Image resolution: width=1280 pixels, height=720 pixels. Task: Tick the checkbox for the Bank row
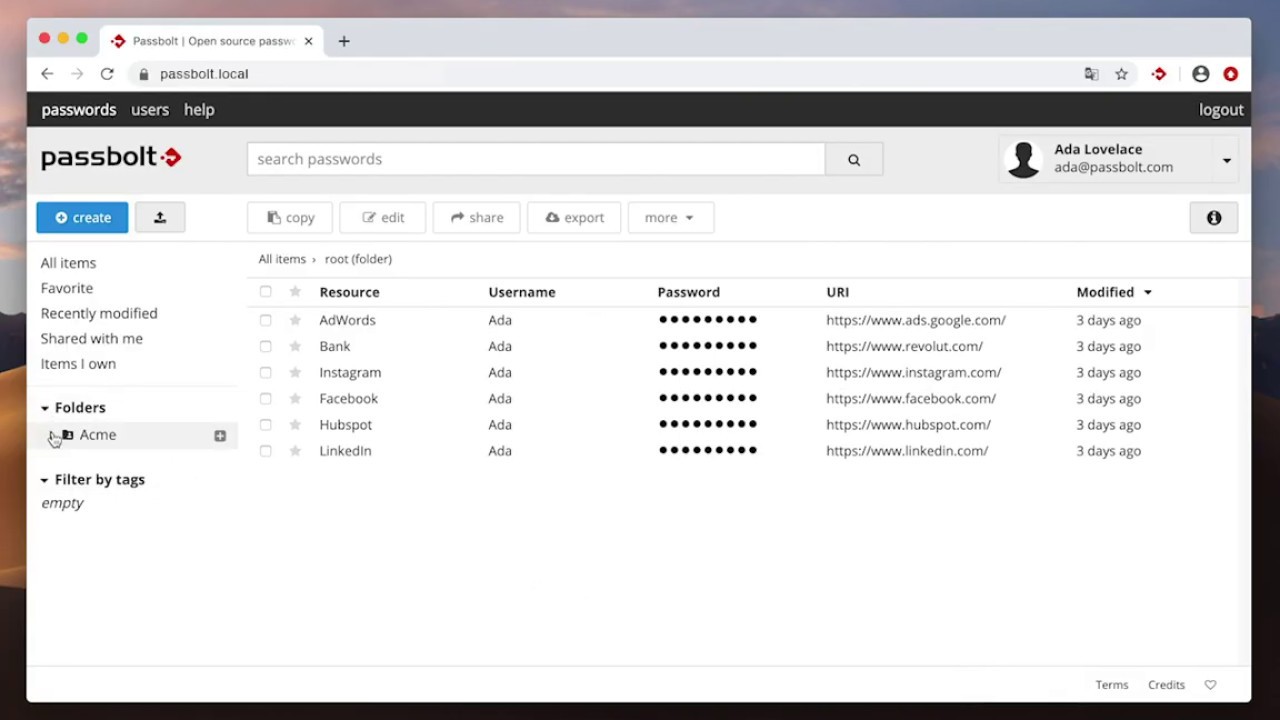(265, 346)
